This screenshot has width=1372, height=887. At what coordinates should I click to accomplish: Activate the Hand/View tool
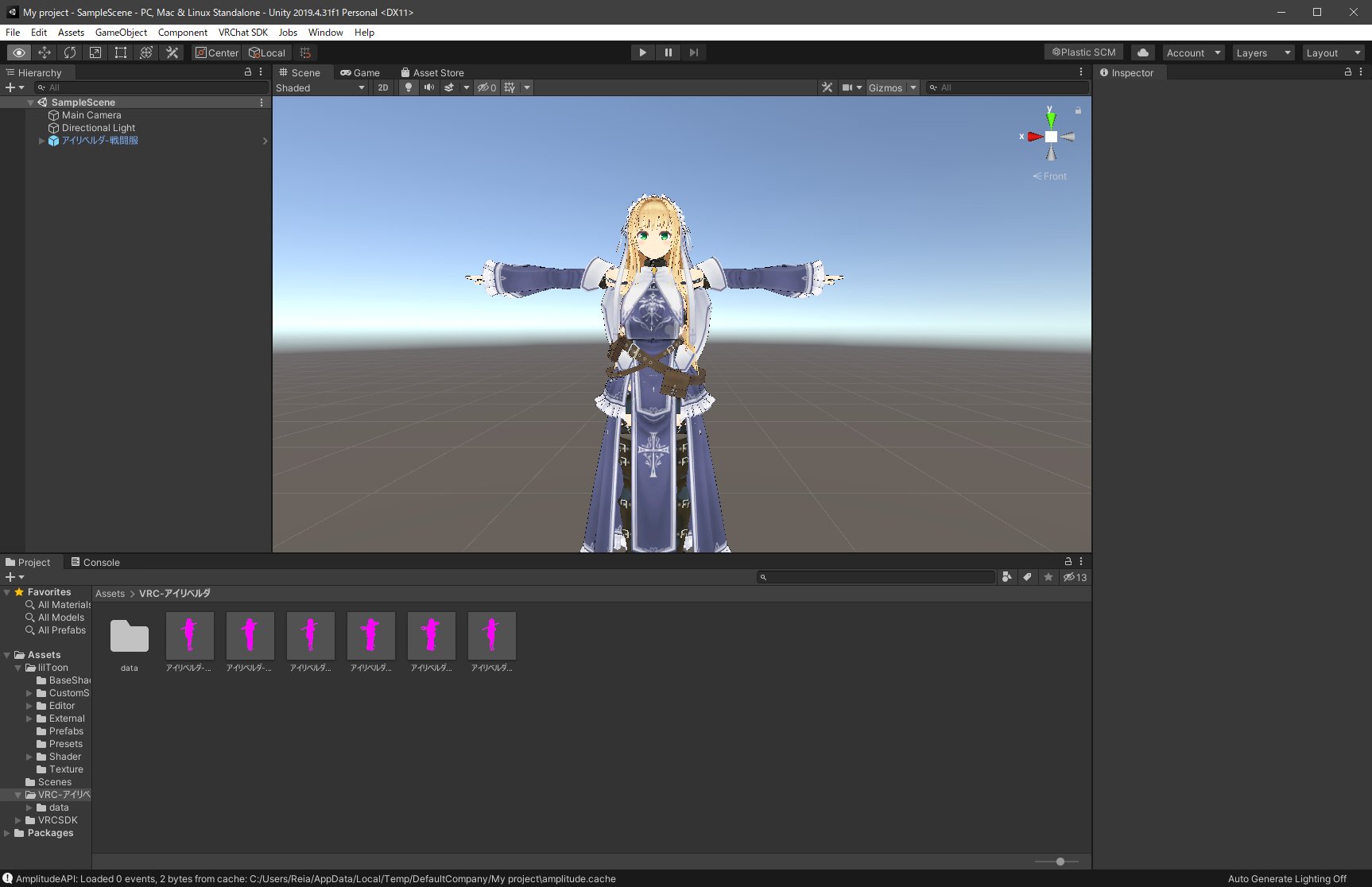[19, 52]
